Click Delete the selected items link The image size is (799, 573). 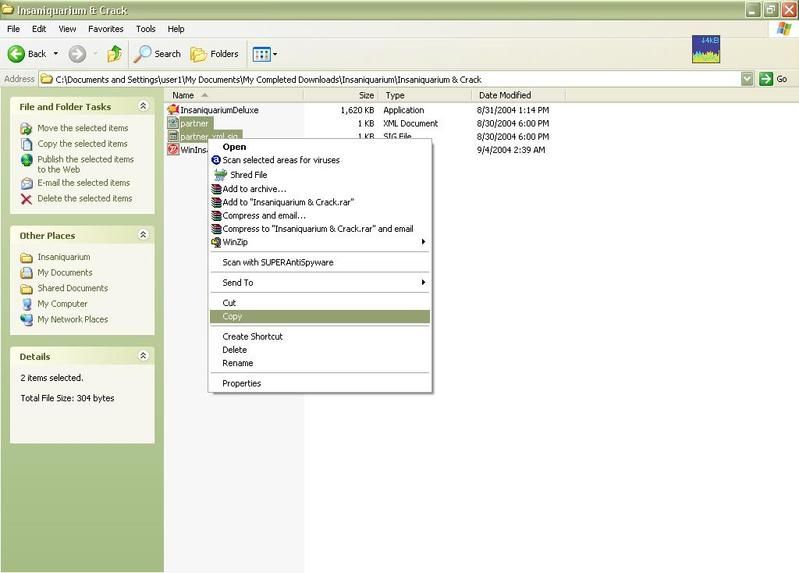(x=84, y=199)
